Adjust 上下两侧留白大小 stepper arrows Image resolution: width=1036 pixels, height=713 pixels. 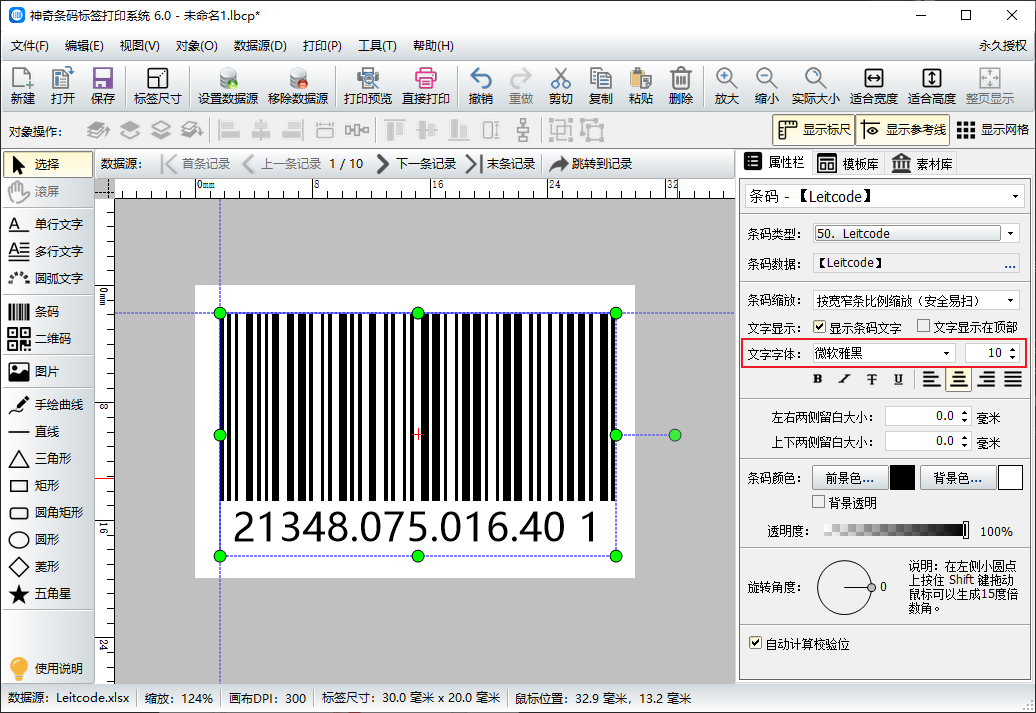[964, 441]
